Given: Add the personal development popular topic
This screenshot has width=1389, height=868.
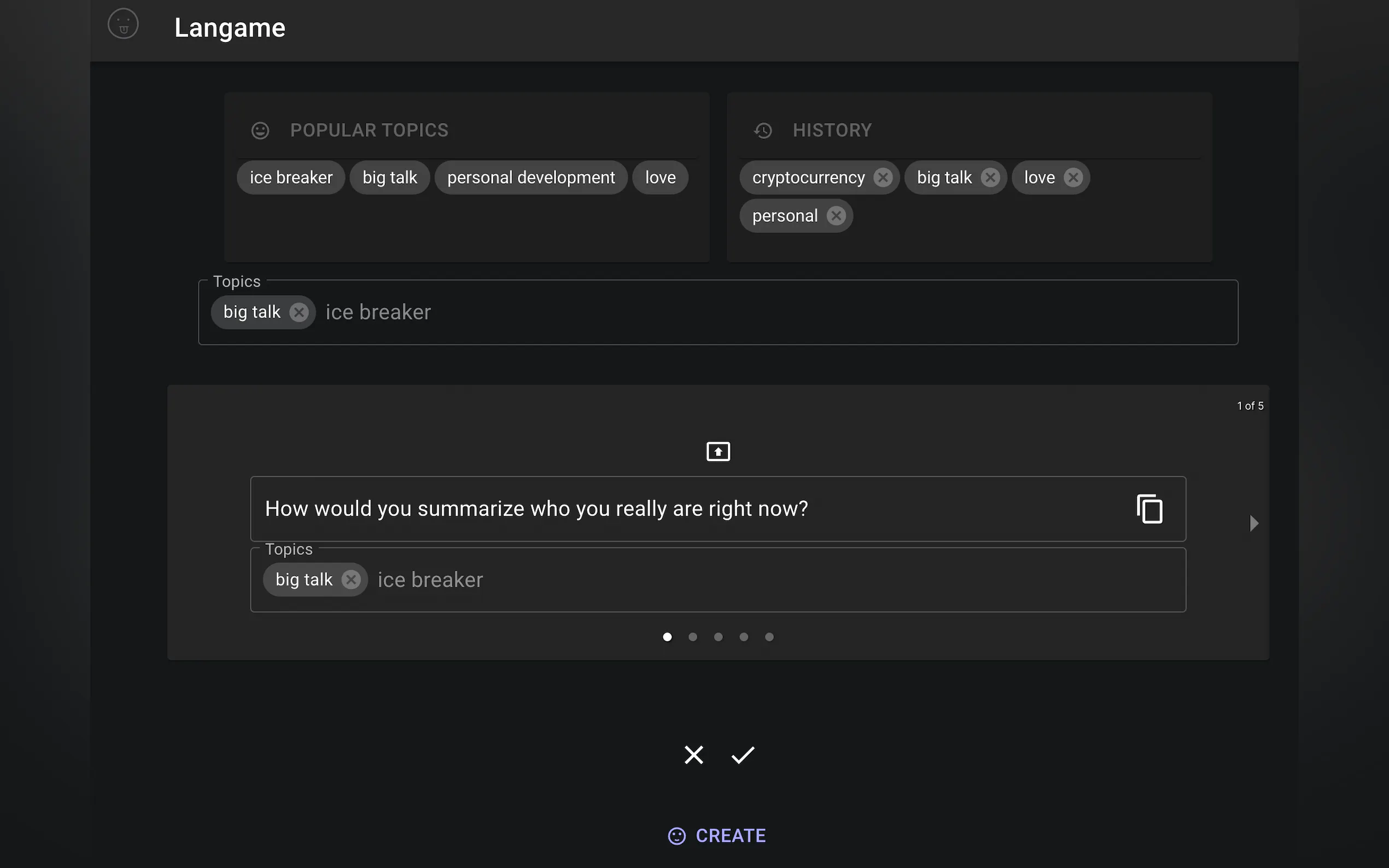Looking at the screenshot, I should 530,178.
